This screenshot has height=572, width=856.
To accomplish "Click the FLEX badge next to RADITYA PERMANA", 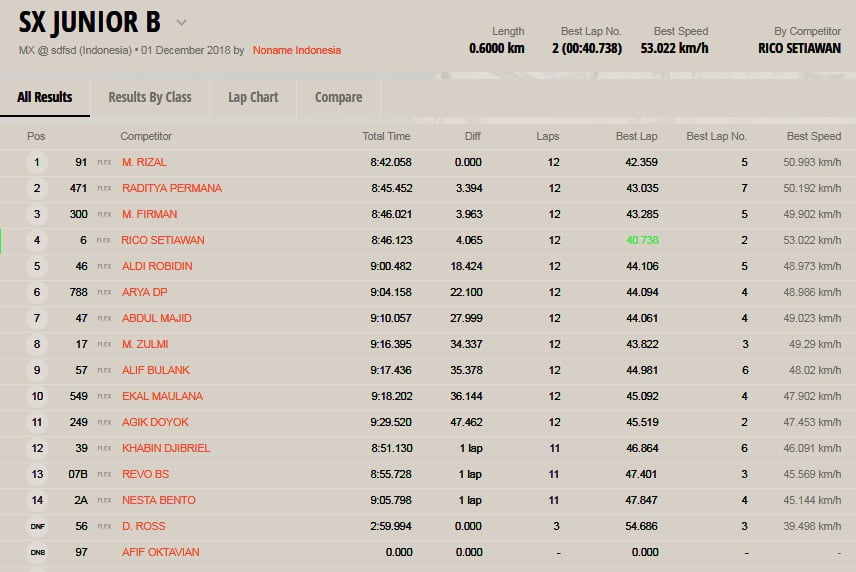I will (x=104, y=188).
